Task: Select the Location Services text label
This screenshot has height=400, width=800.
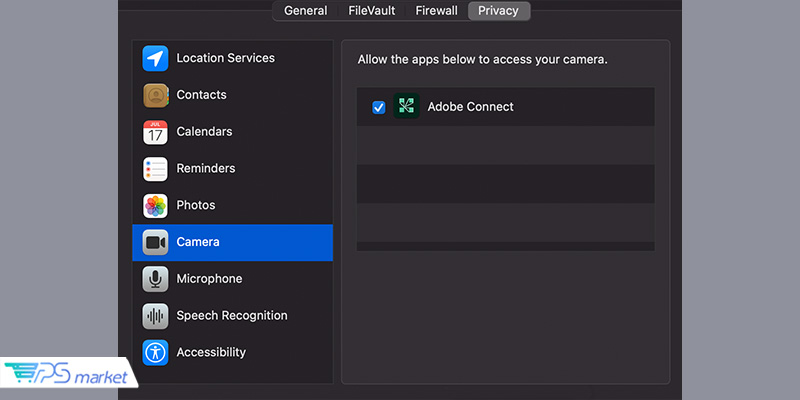Action: [x=225, y=59]
